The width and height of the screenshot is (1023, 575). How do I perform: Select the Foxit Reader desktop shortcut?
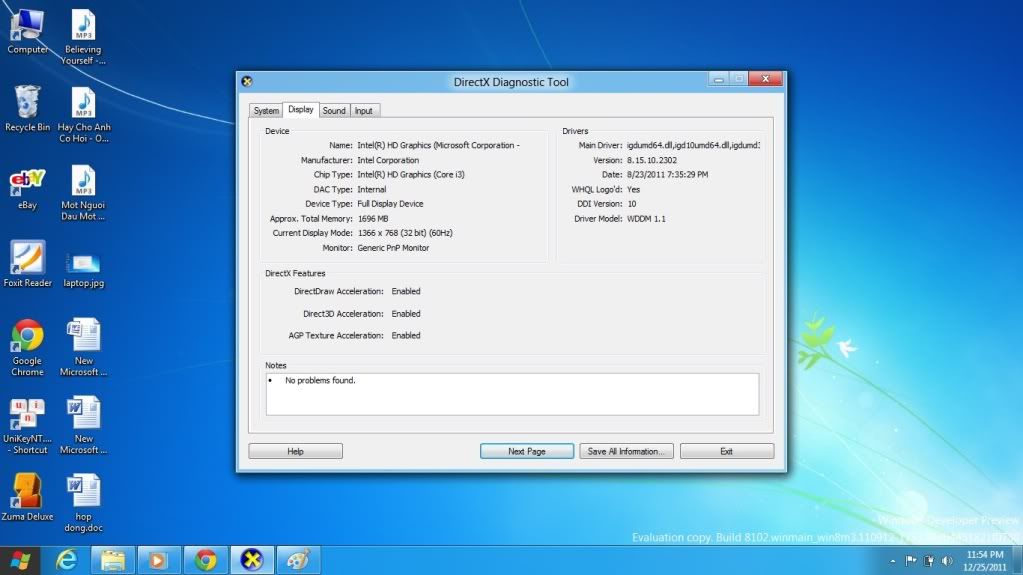pyautogui.click(x=27, y=264)
